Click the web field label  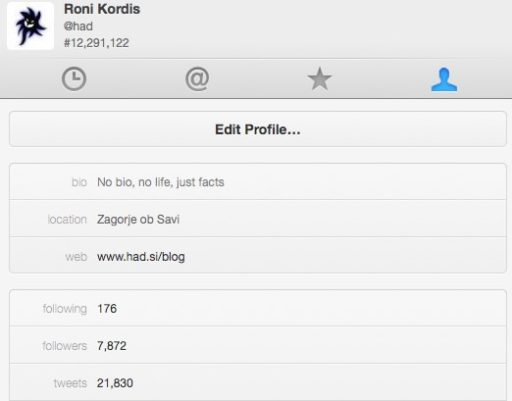pos(76,257)
